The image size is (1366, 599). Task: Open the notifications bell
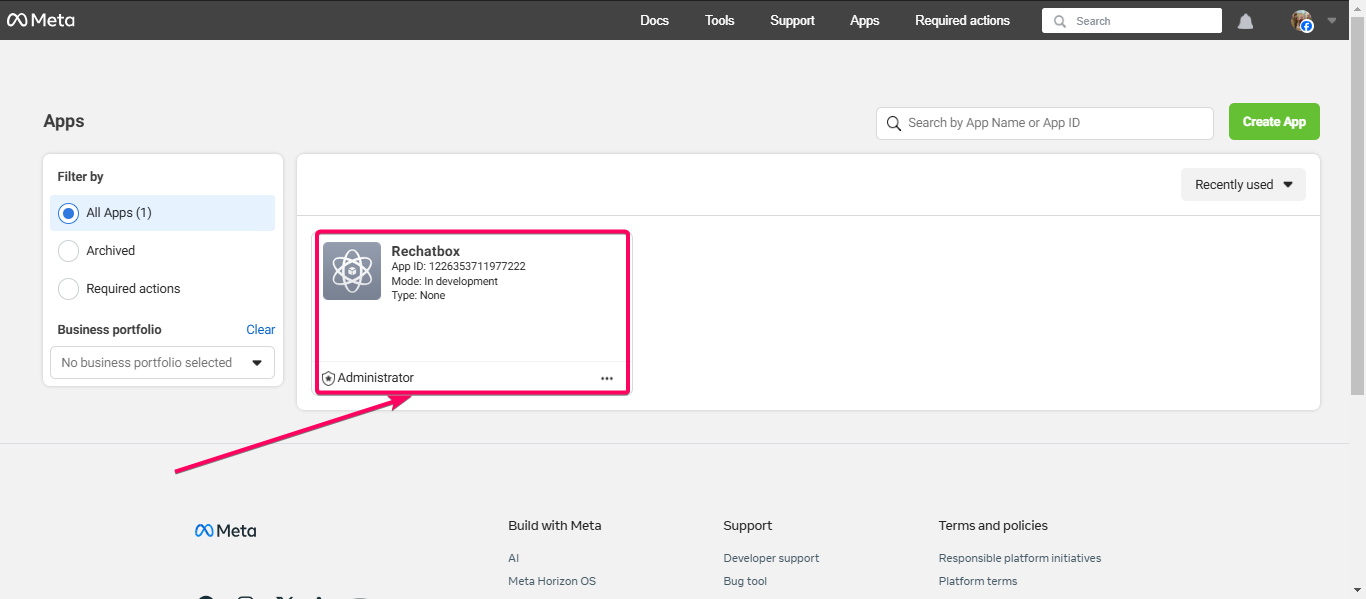(x=1245, y=21)
